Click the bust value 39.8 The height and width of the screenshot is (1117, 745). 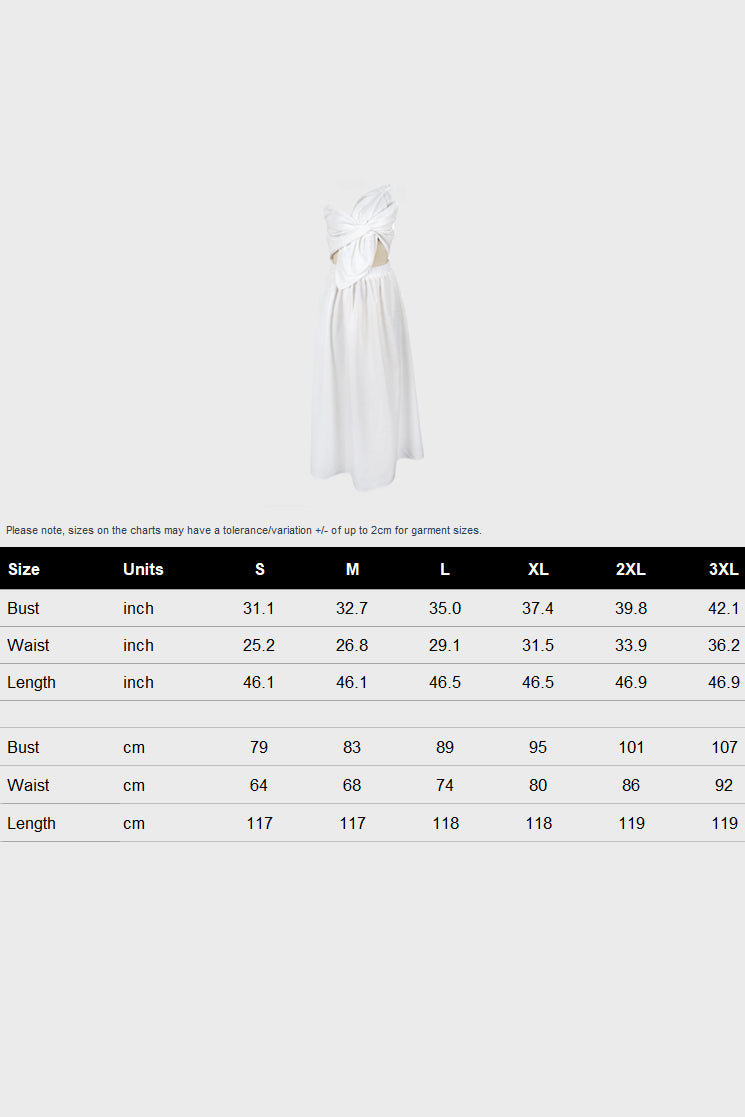tap(630, 608)
